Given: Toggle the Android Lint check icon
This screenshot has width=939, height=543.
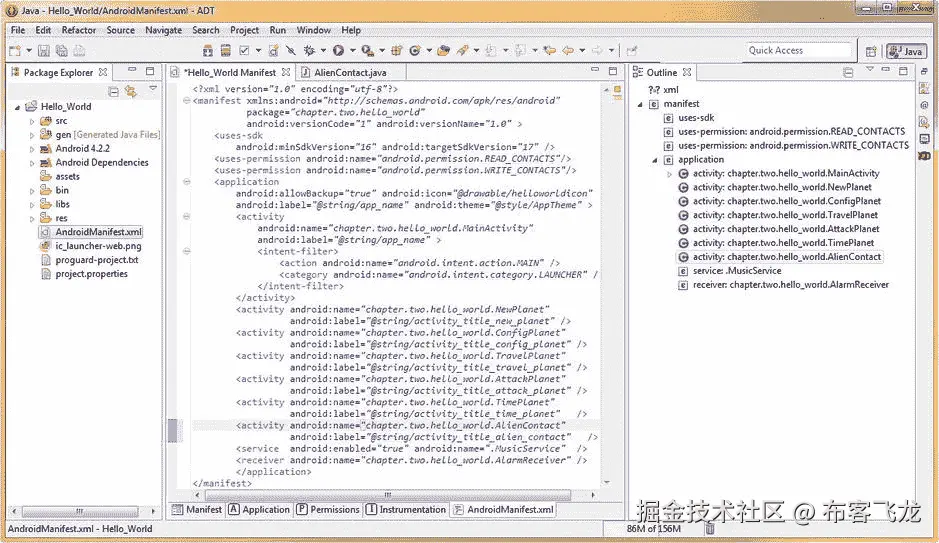Looking at the screenshot, I should (x=244, y=51).
